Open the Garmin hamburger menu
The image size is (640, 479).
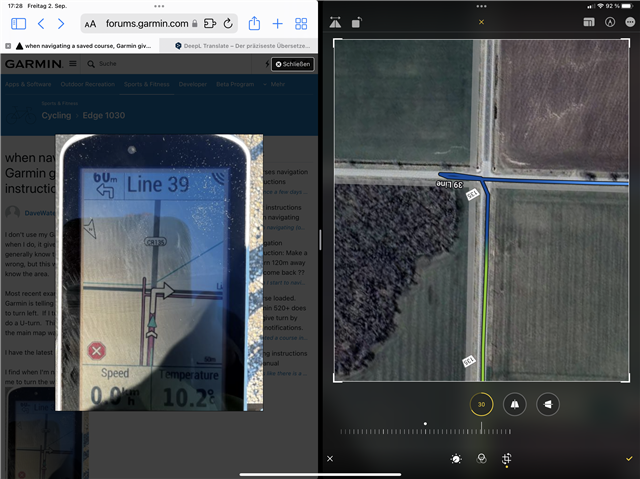[x=73, y=64]
